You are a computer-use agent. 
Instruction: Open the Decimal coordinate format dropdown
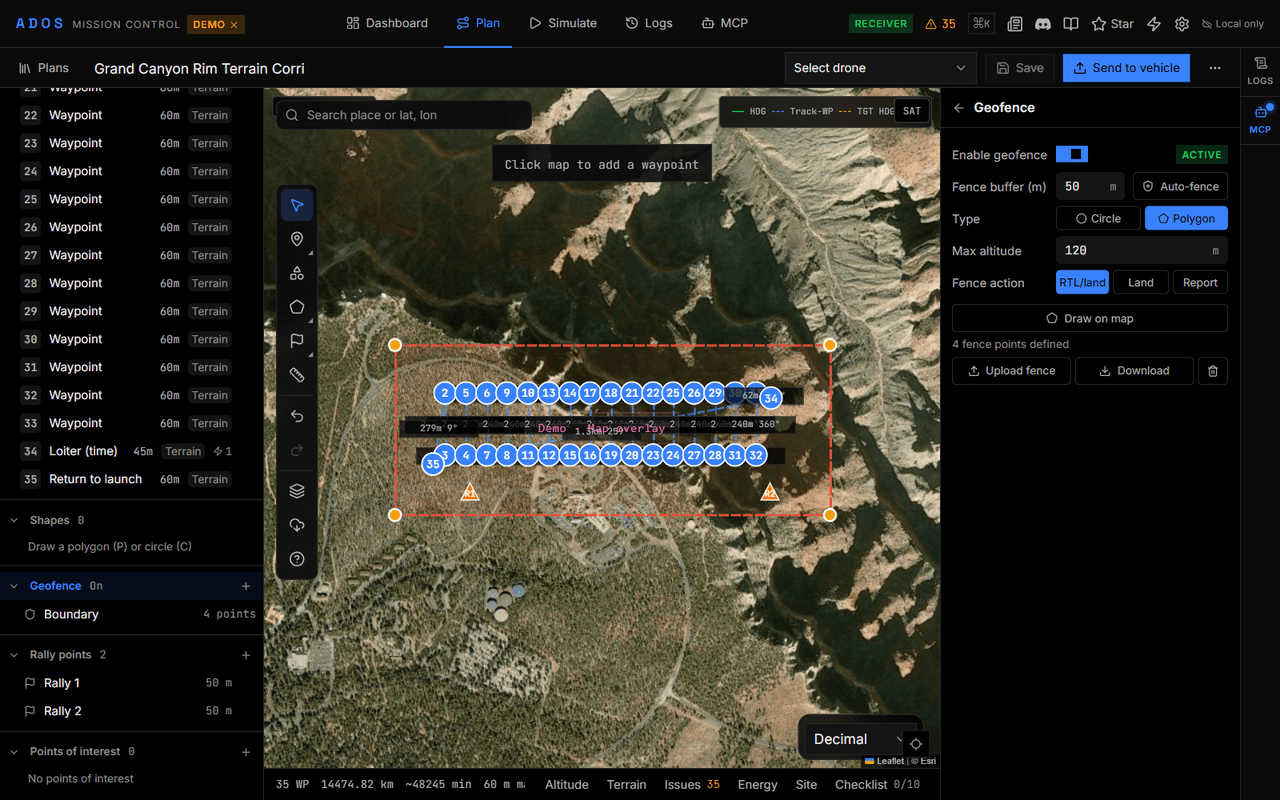coord(859,740)
